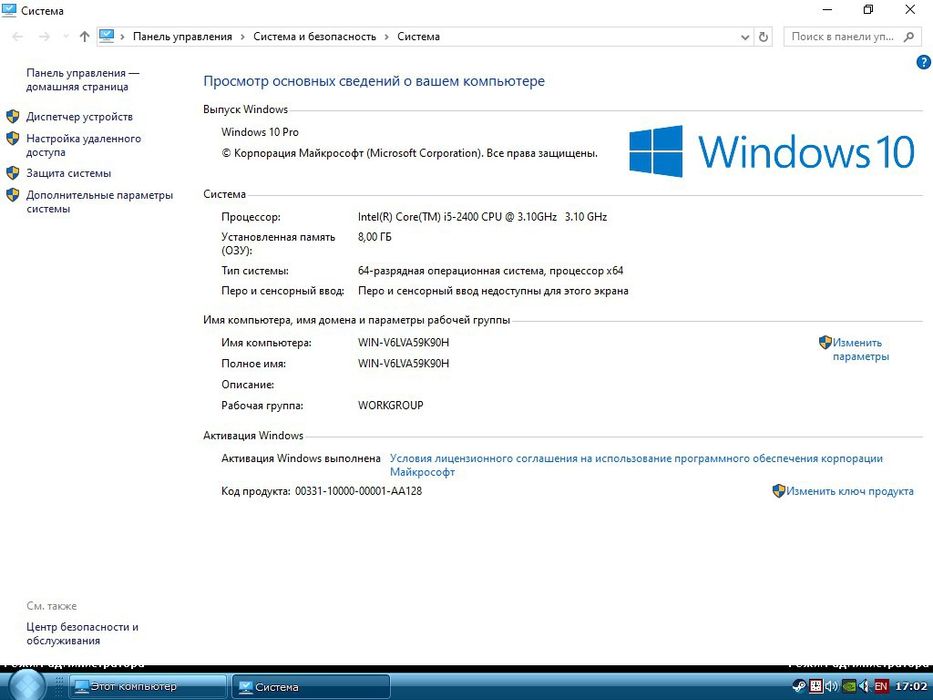Click the clock-calendar tray icon beside Steam

coord(816,686)
